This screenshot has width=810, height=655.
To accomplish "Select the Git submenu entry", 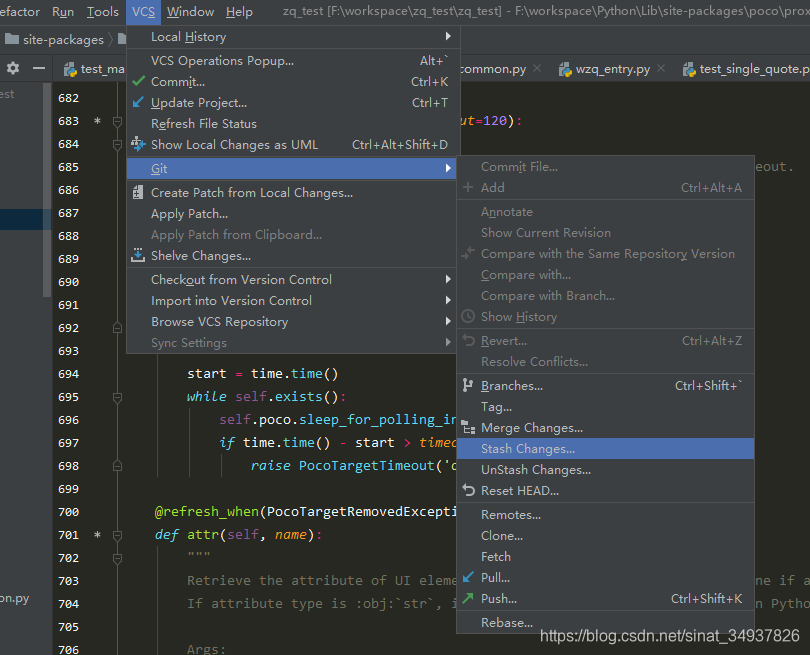I will (291, 168).
